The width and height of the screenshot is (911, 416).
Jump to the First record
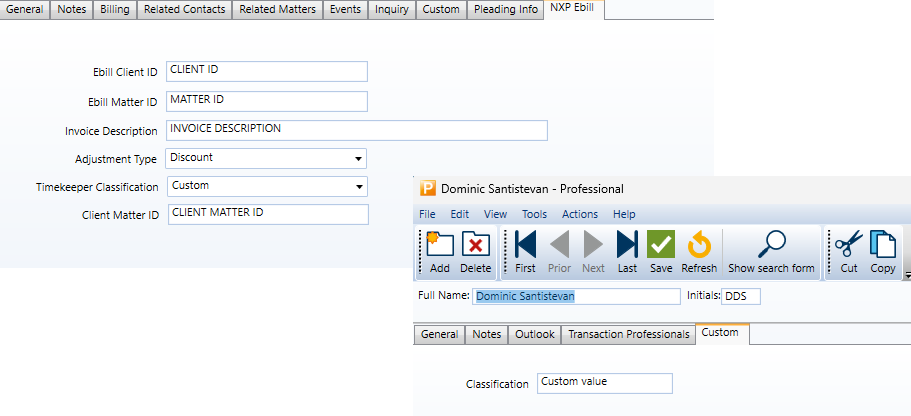[x=526, y=252]
